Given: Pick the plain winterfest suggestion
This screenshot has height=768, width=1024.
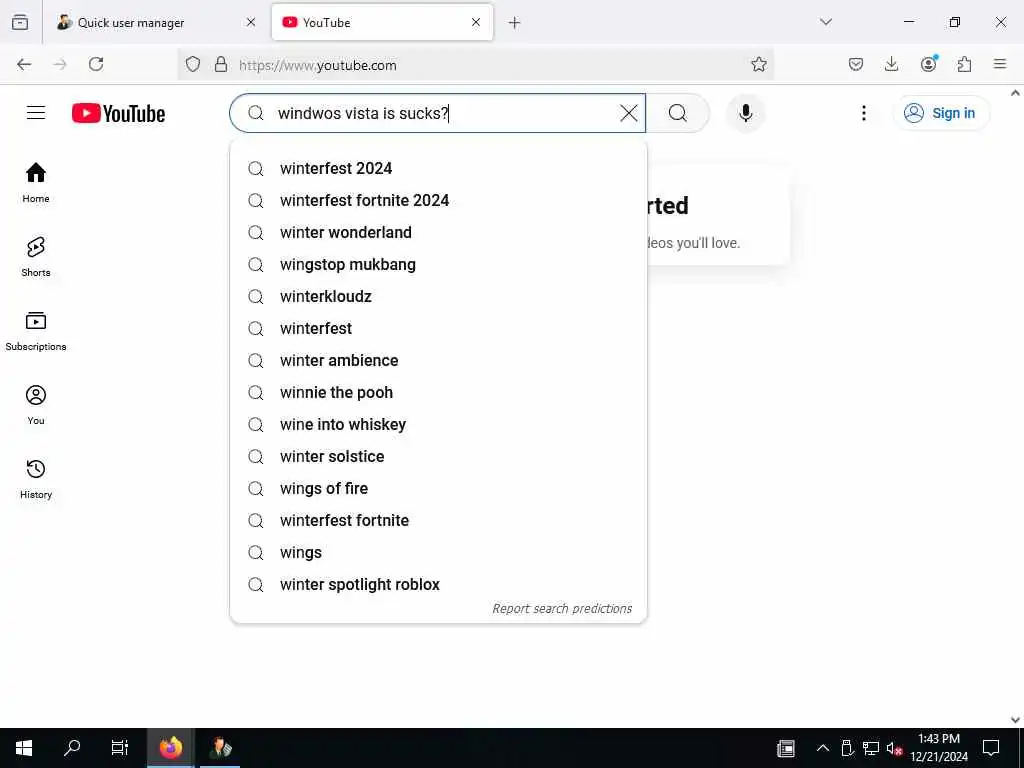Looking at the screenshot, I should point(438,328).
